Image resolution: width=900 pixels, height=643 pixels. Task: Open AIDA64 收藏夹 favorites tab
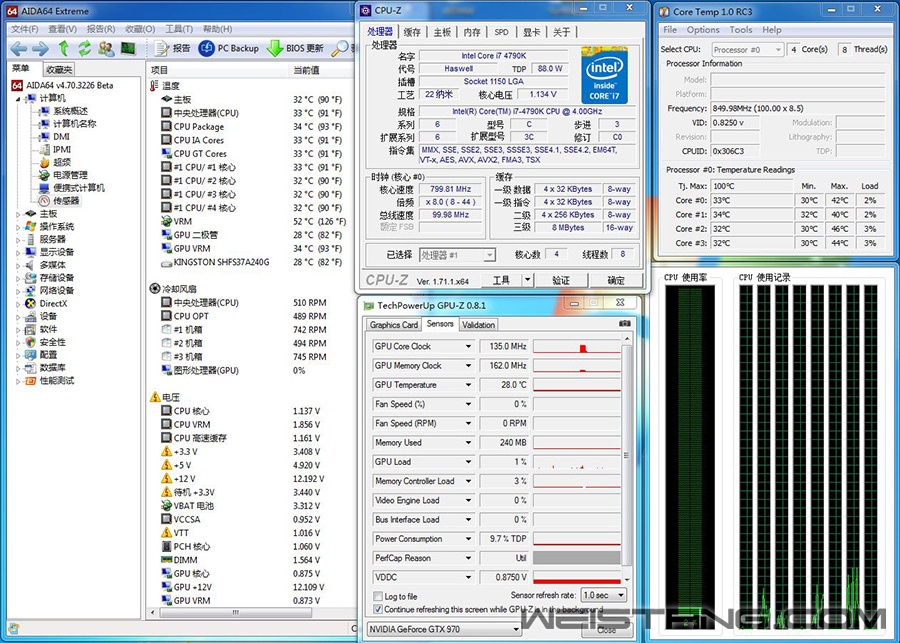(59, 69)
